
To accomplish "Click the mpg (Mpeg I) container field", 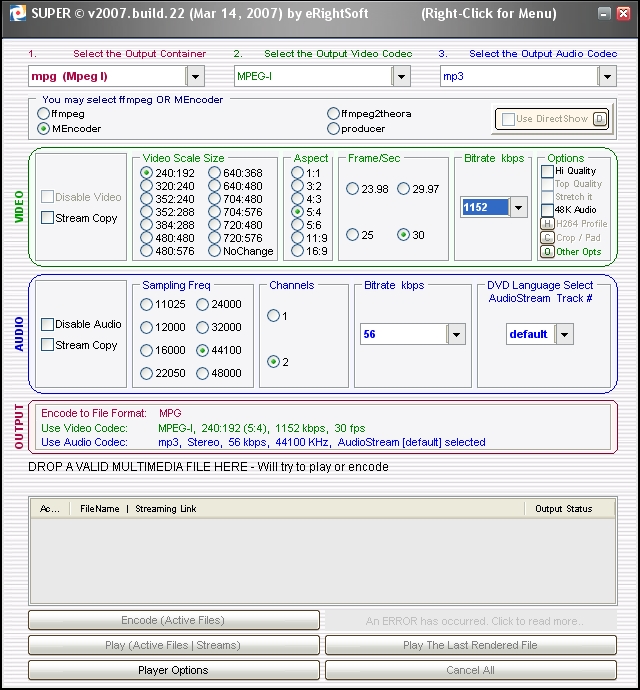I will [107, 77].
